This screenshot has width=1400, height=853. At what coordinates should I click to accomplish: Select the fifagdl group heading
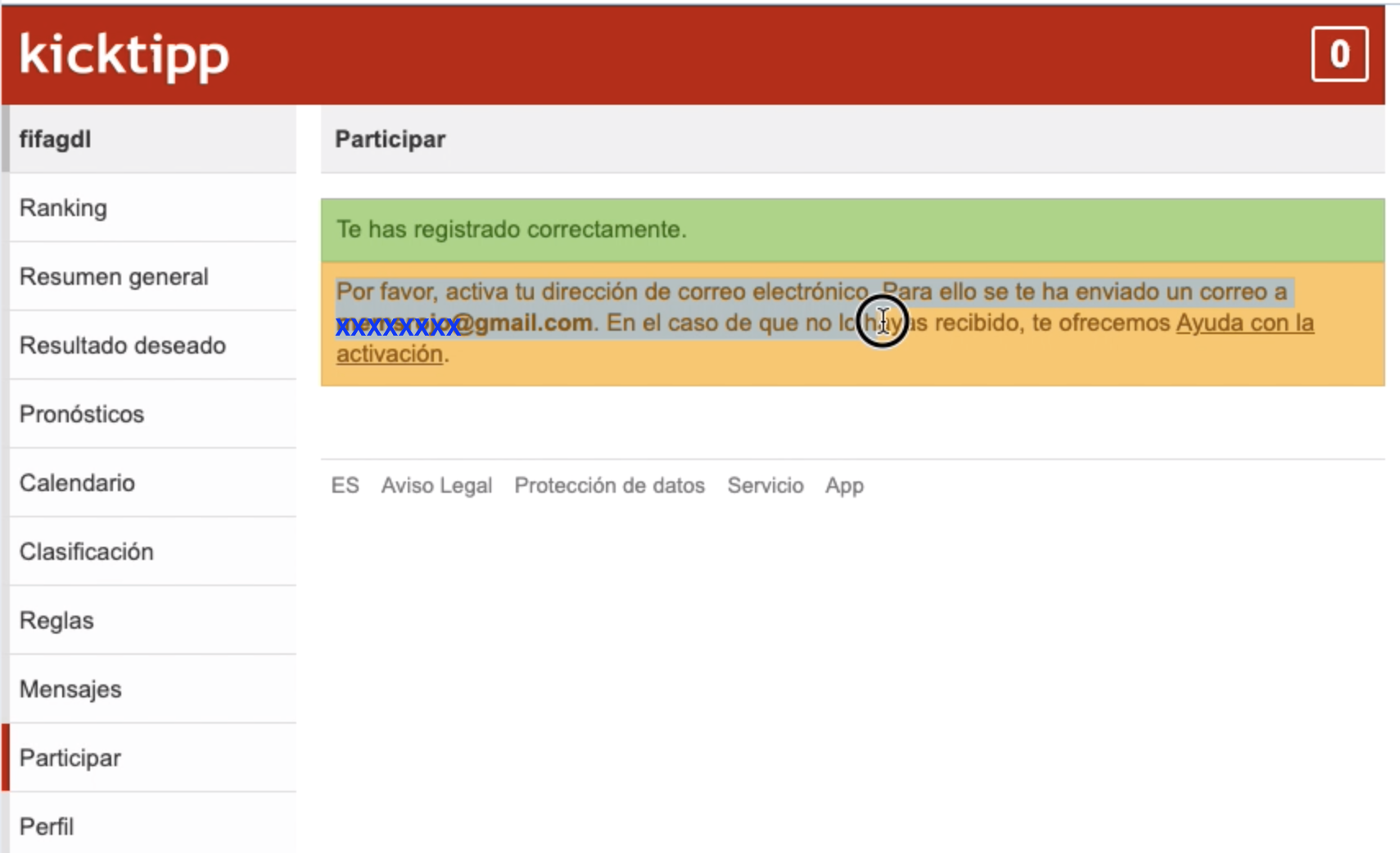pyautogui.click(x=56, y=139)
